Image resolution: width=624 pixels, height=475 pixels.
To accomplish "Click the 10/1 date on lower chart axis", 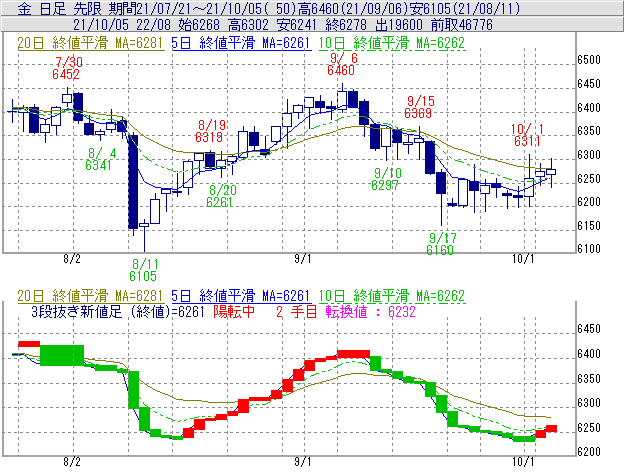I will pos(523,462).
